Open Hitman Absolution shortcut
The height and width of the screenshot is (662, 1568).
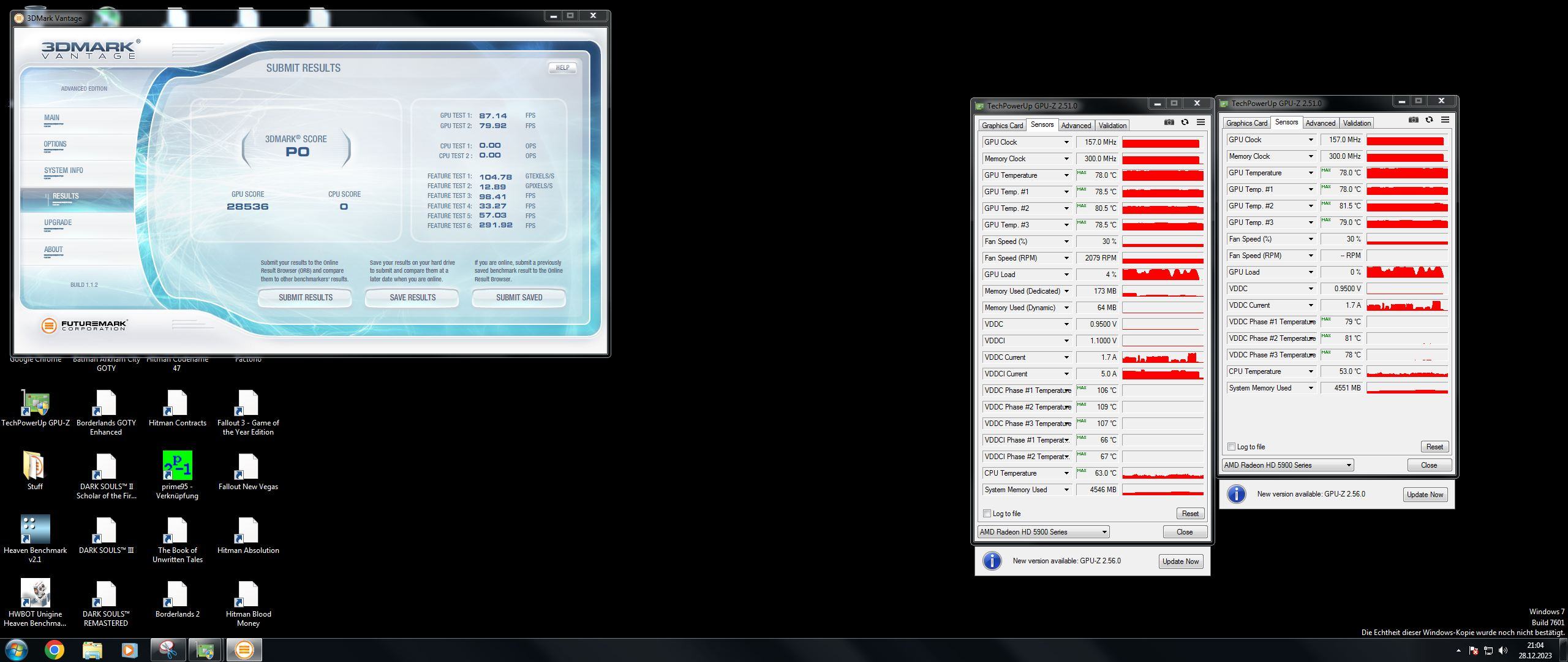pyautogui.click(x=248, y=535)
